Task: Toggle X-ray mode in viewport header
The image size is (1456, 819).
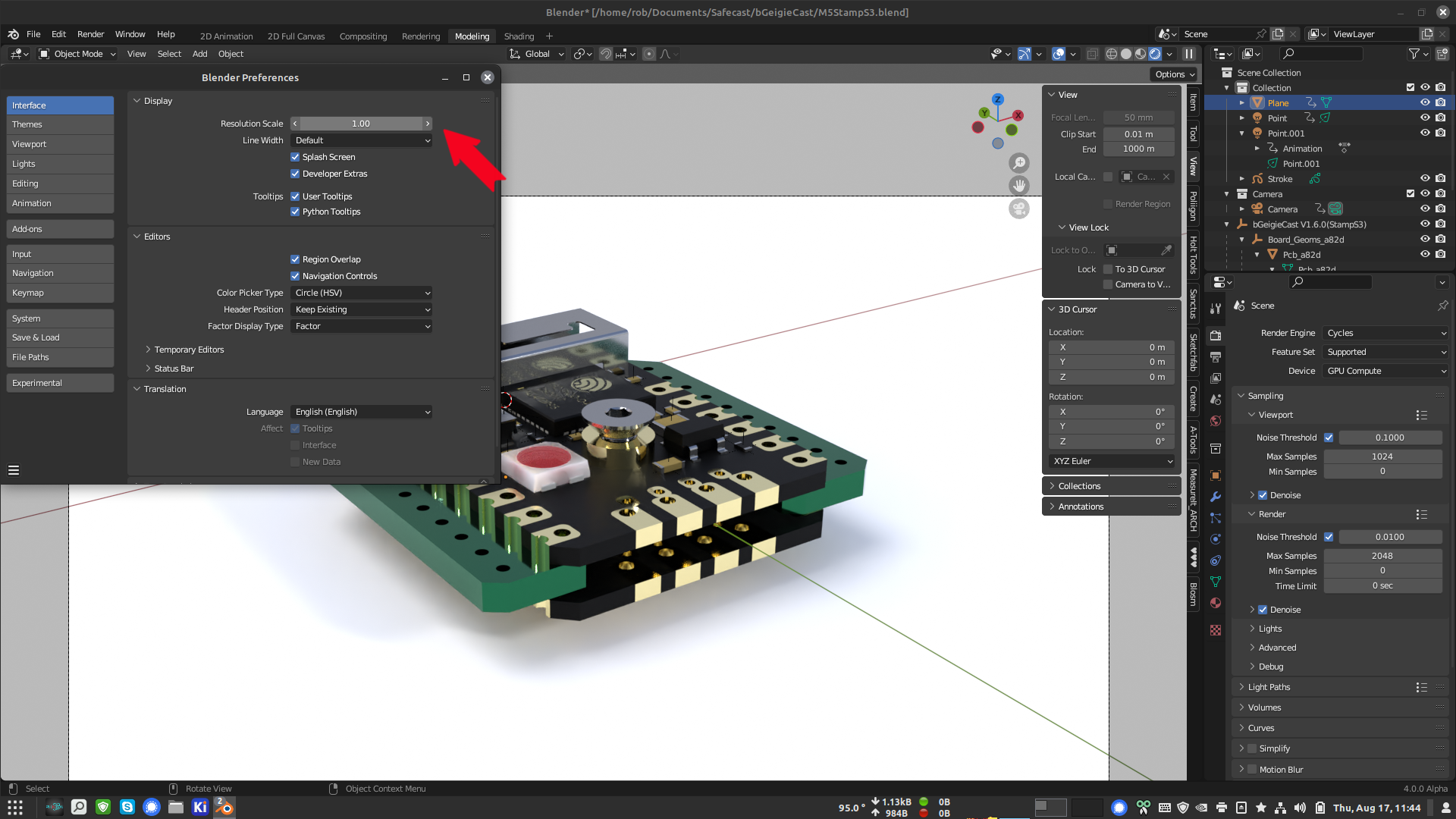Action: pos(1092,54)
